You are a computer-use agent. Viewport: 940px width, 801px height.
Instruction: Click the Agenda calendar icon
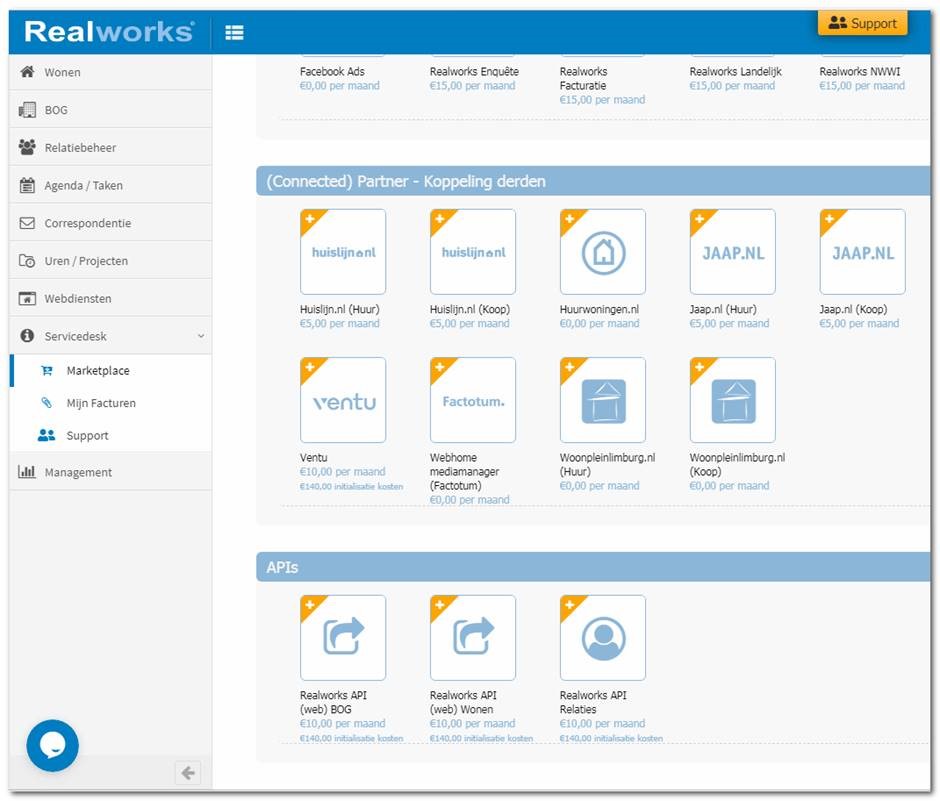pyautogui.click(x=27, y=185)
